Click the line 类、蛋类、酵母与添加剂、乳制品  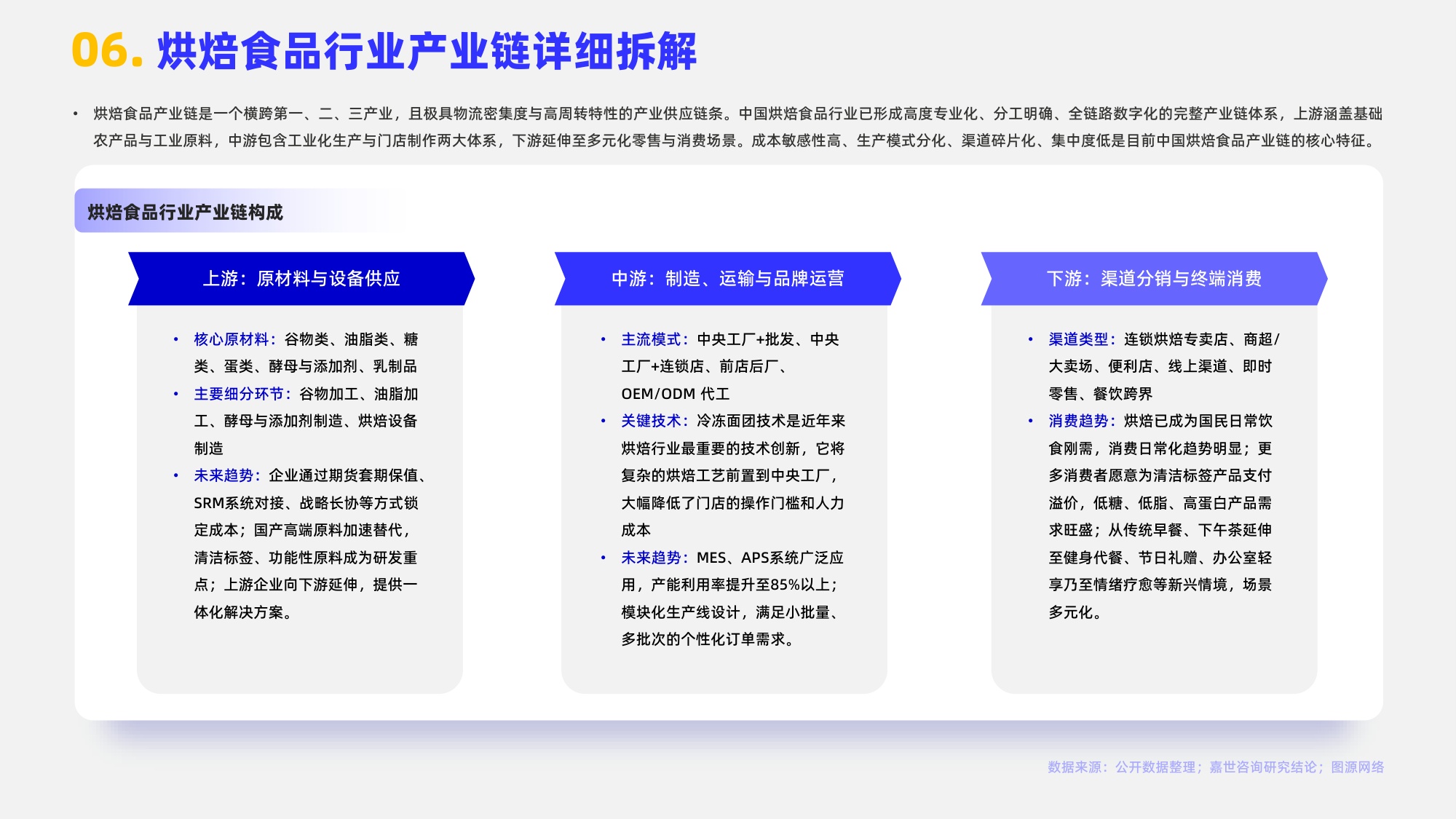[306, 366]
